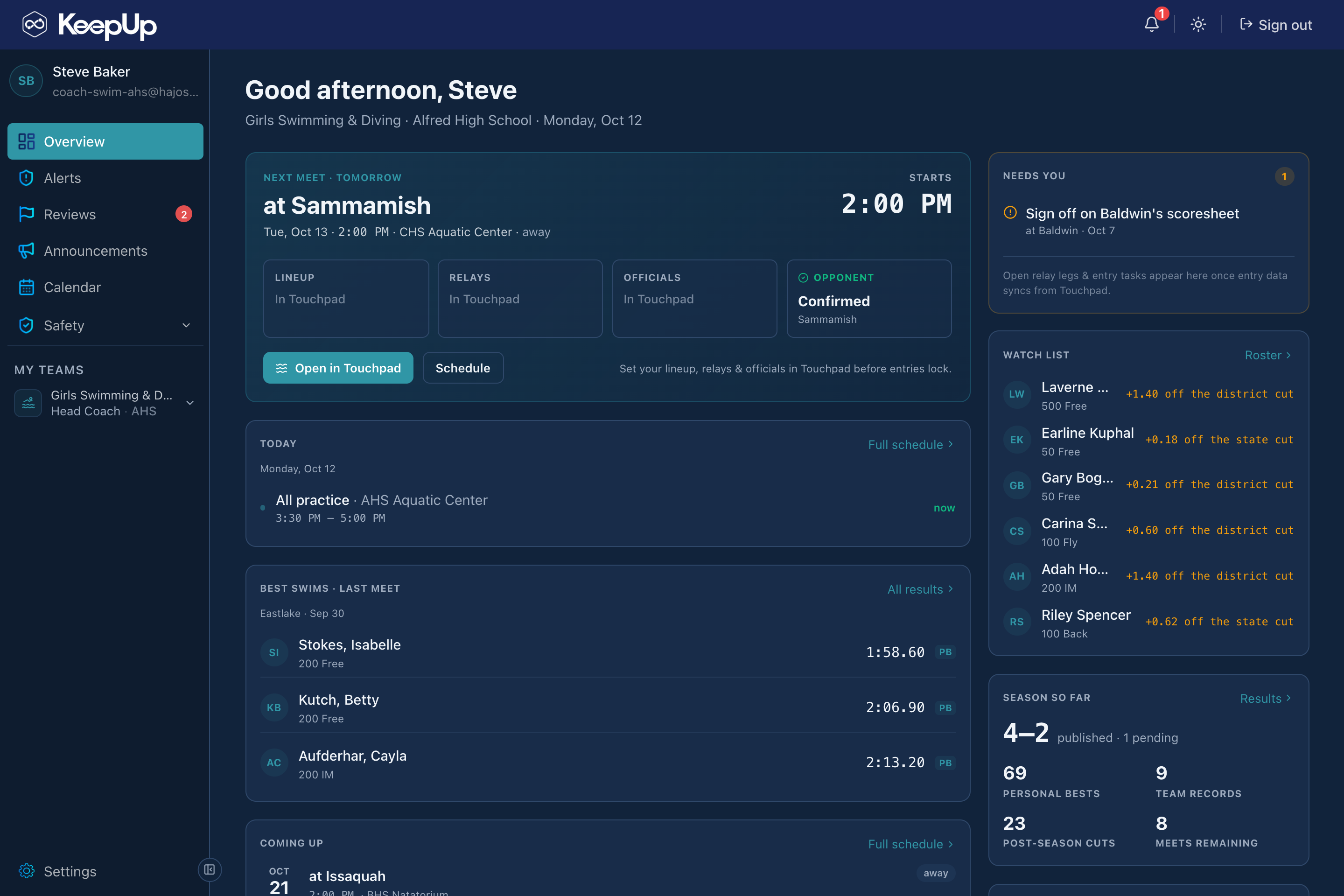Collapse the sidebar panel
The image size is (1344, 896).
(210, 870)
